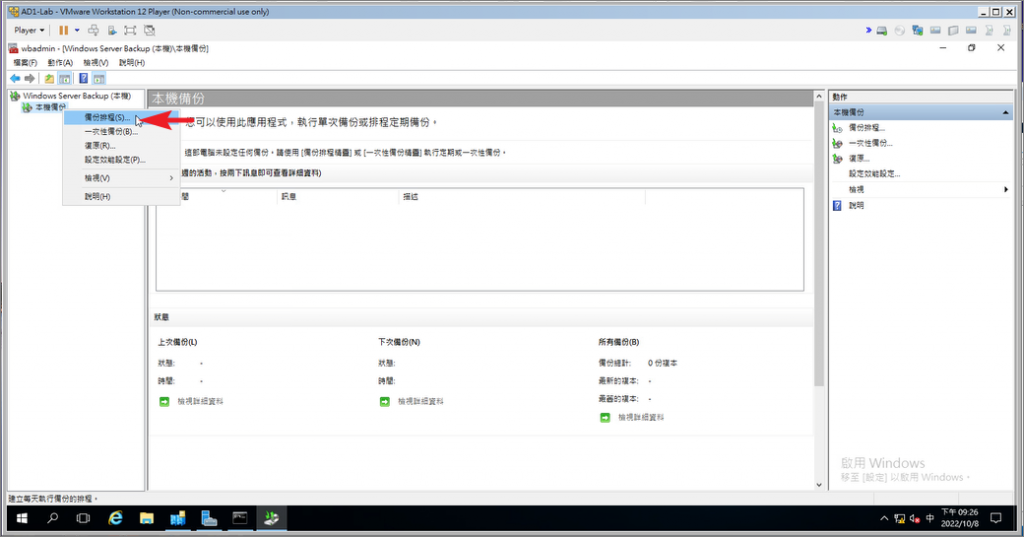Click the recover icon in Actions pane

837,158
